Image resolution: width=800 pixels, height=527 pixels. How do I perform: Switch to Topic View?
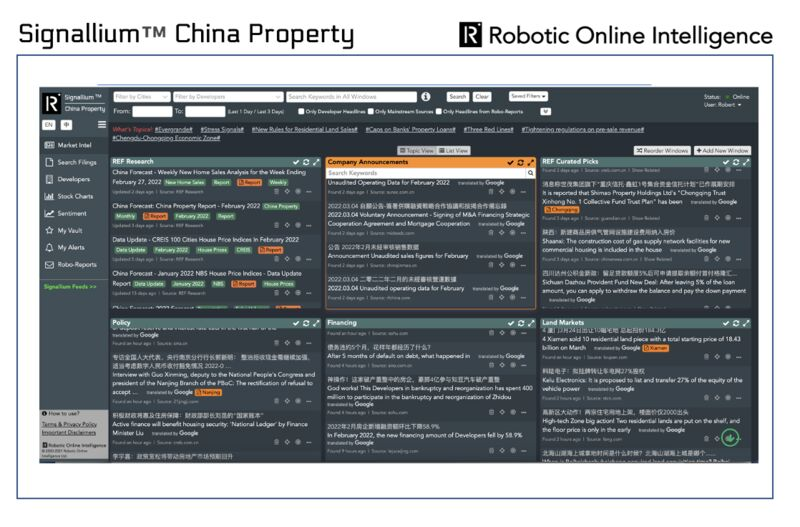tap(416, 150)
